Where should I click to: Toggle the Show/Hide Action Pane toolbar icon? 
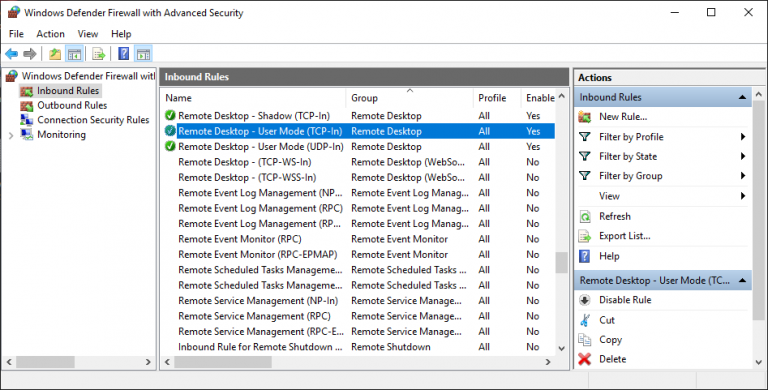[144, 54]
